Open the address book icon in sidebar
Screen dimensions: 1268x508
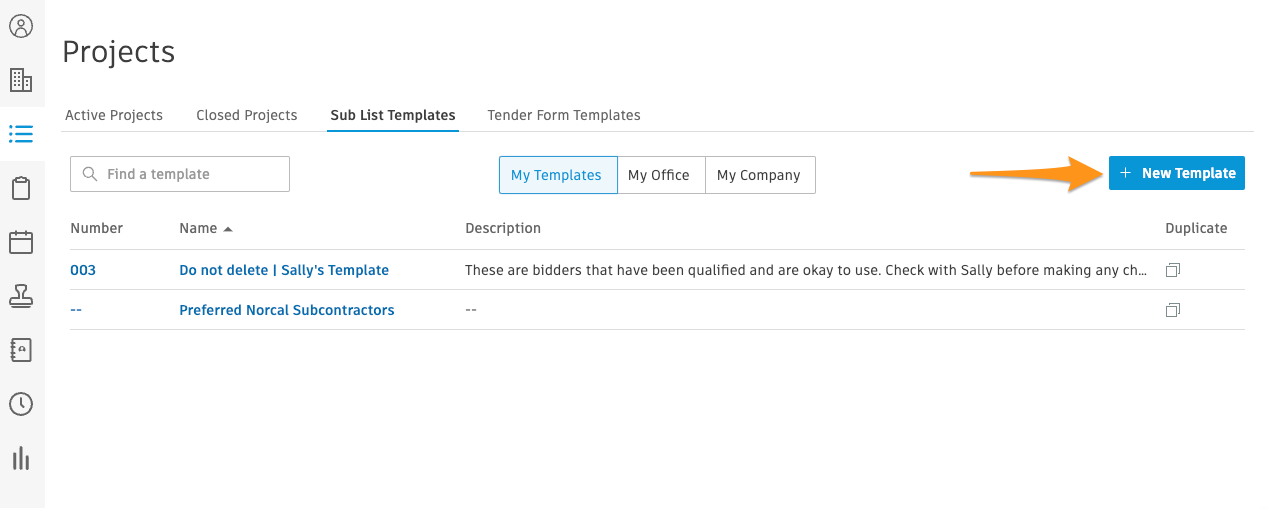(x=21, y=350)
